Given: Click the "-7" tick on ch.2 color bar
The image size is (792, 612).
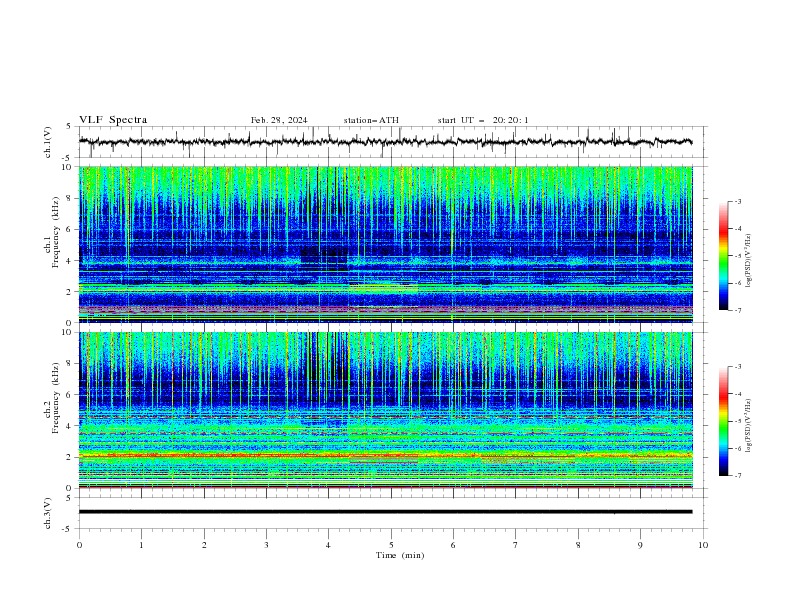Looking at the screenshot, I should tap(738, 475).
